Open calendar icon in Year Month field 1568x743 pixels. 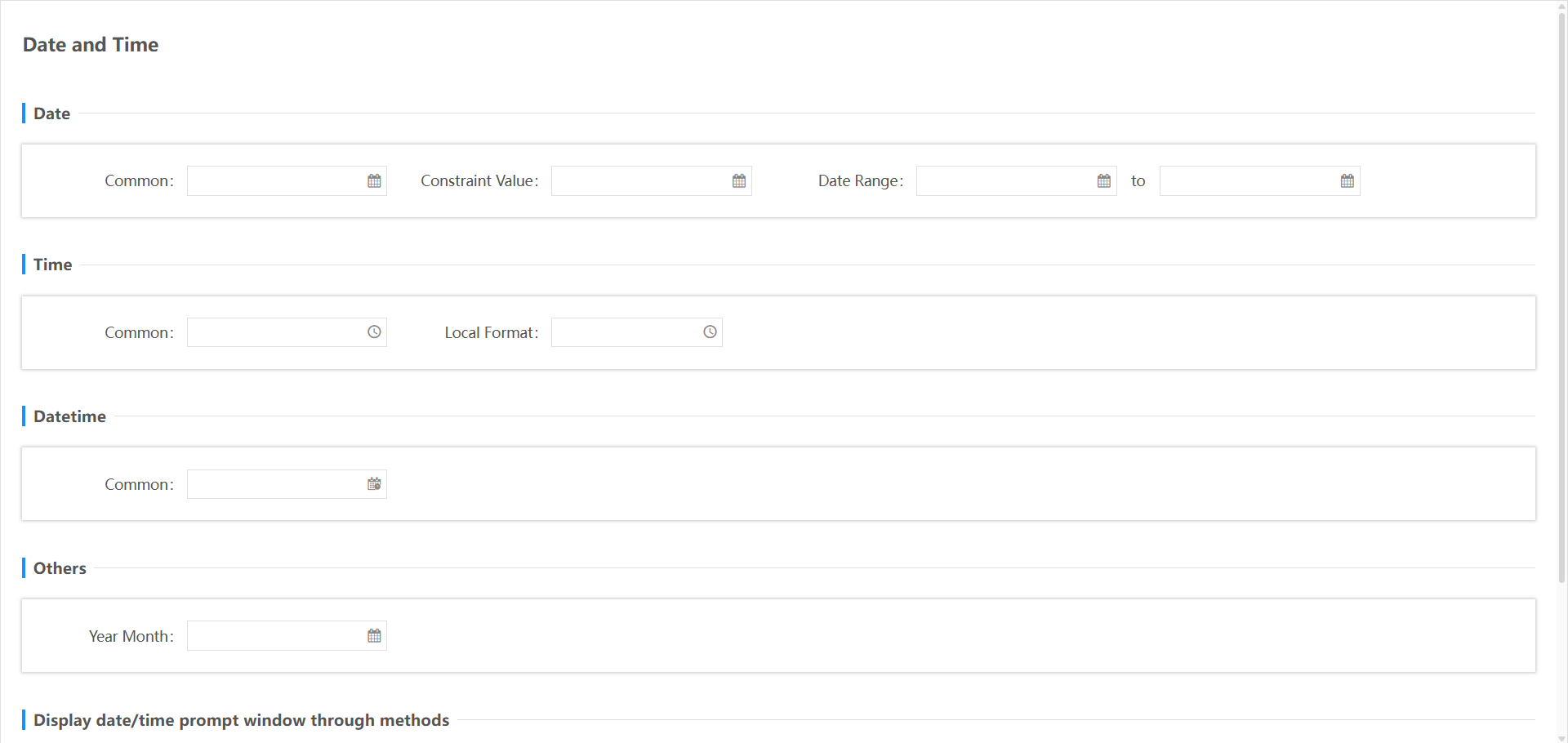[374, 636]
